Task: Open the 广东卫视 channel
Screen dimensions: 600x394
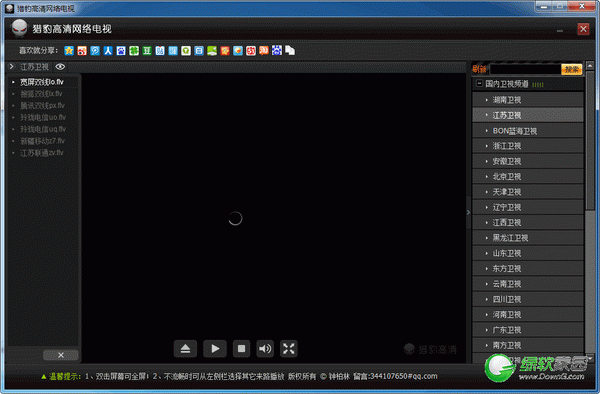Action: pos(528,330)
